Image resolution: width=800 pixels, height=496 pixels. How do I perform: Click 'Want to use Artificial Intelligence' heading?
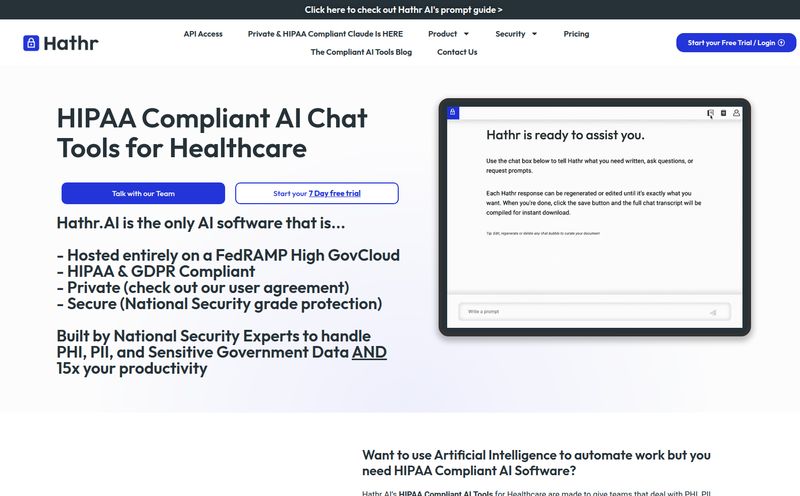[x=536, y=463]
